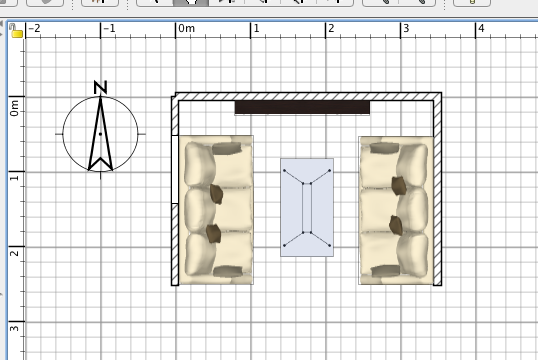Select the right beige sofa
Screen dimensions: 538x360
(396, 211)
